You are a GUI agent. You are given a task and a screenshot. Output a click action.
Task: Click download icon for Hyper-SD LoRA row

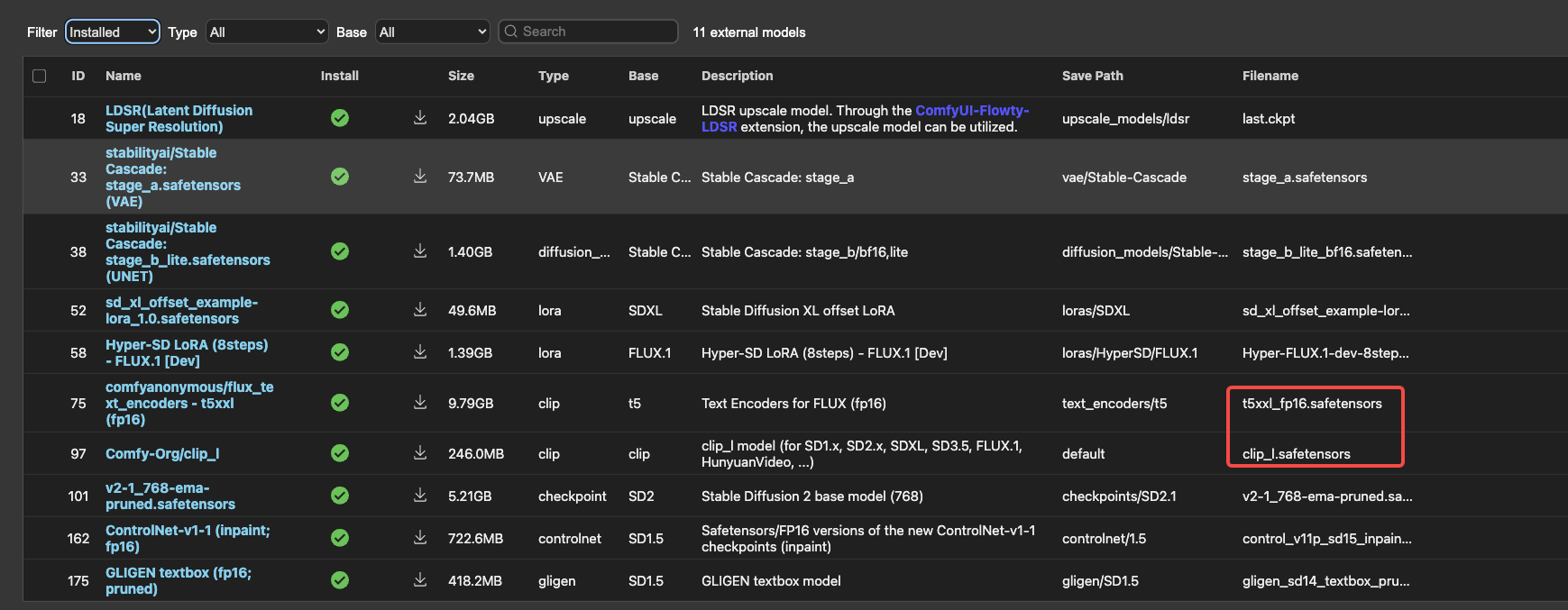(x=420, y=352)
